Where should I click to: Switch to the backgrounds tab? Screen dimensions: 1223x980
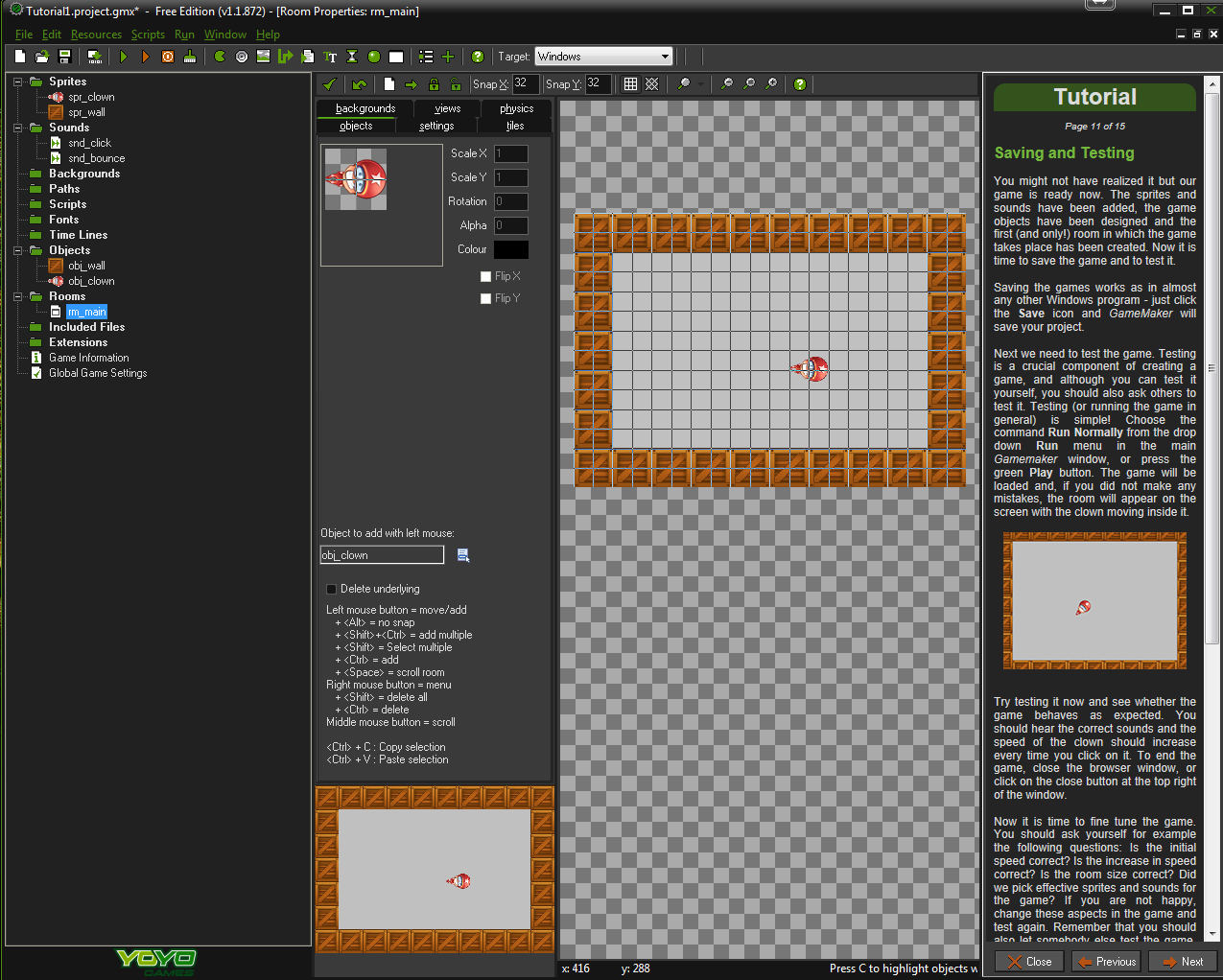click(x=365, y=108)
